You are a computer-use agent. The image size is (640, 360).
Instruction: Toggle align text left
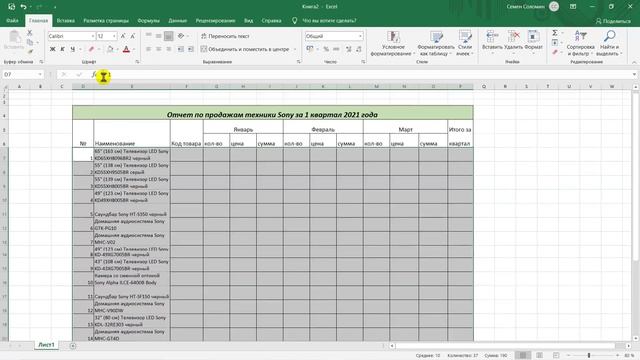149,49
